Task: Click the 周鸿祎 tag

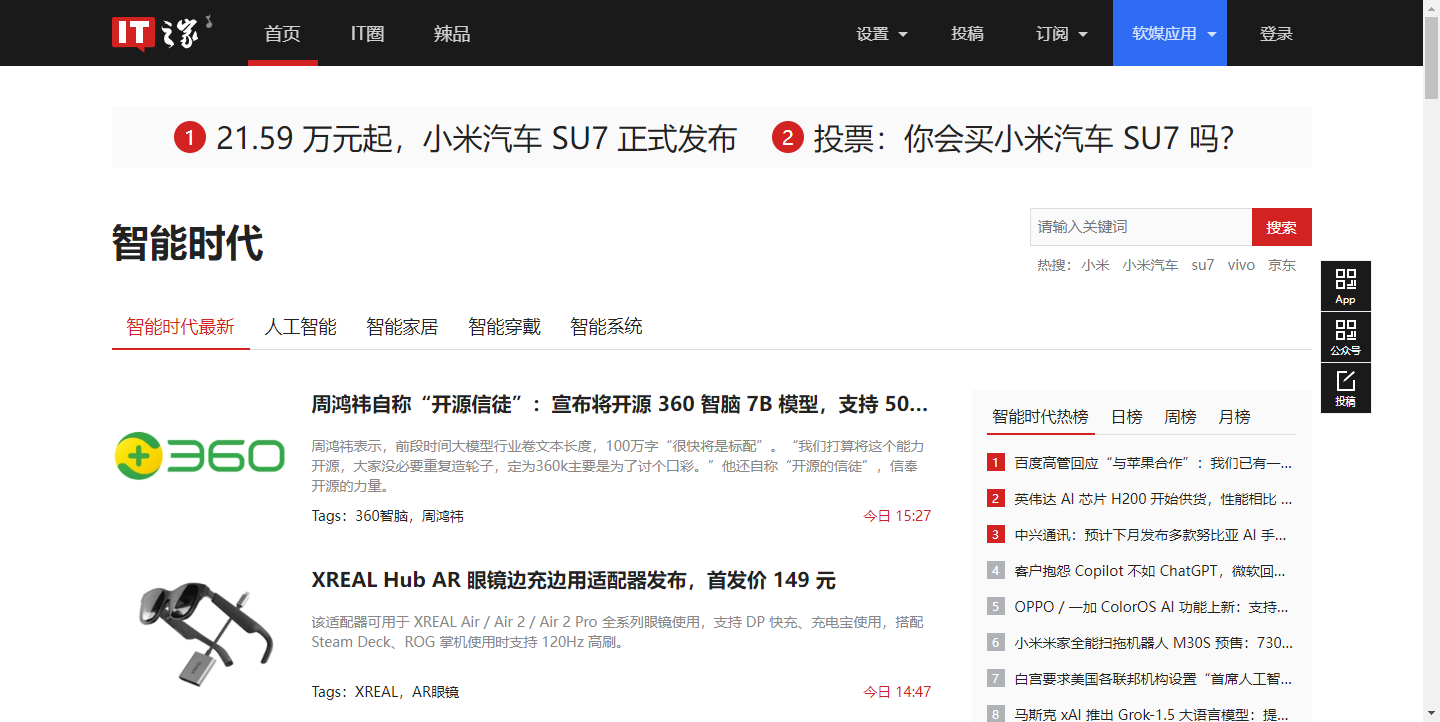Action: click(x=443, y=516)
